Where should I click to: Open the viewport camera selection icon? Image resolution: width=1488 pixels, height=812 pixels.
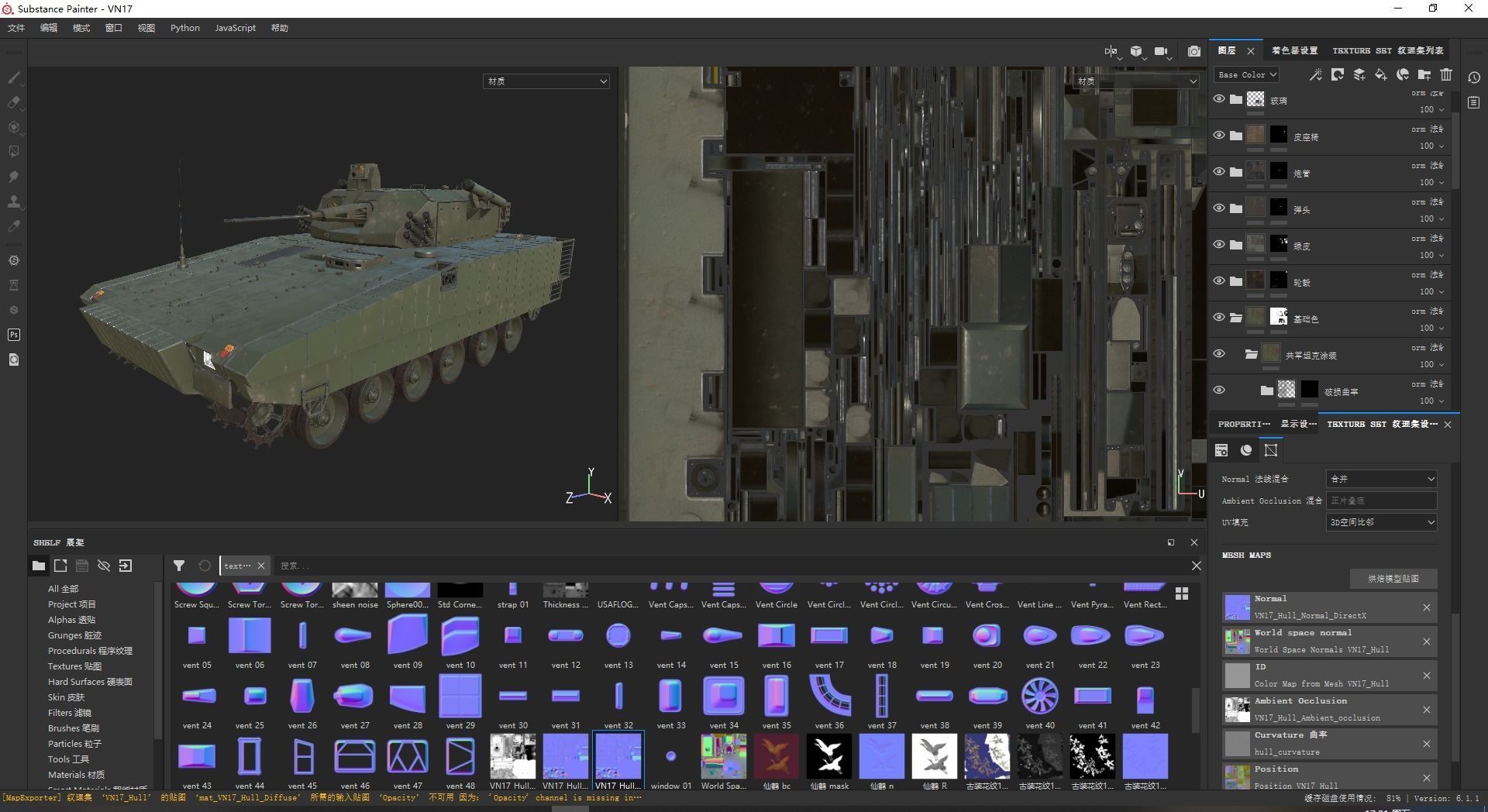[x=1161, y=51]
